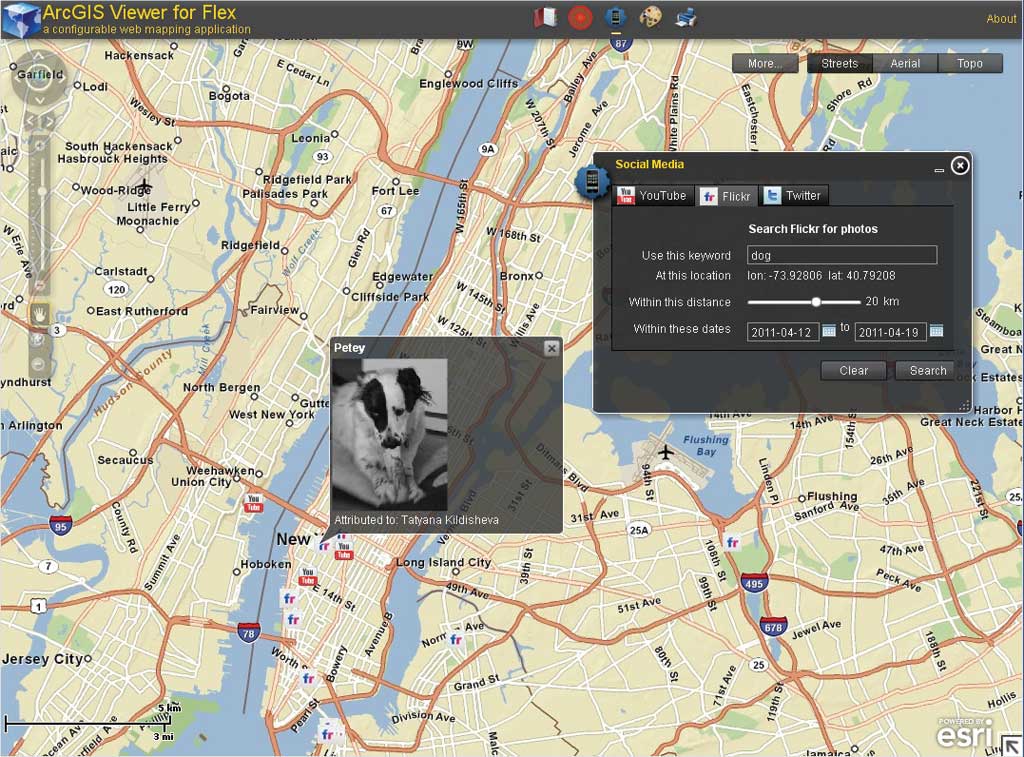This screenshot has width=1024, height=757.
Task: Click the map zoom level slider handle
Action: (42, 191)
